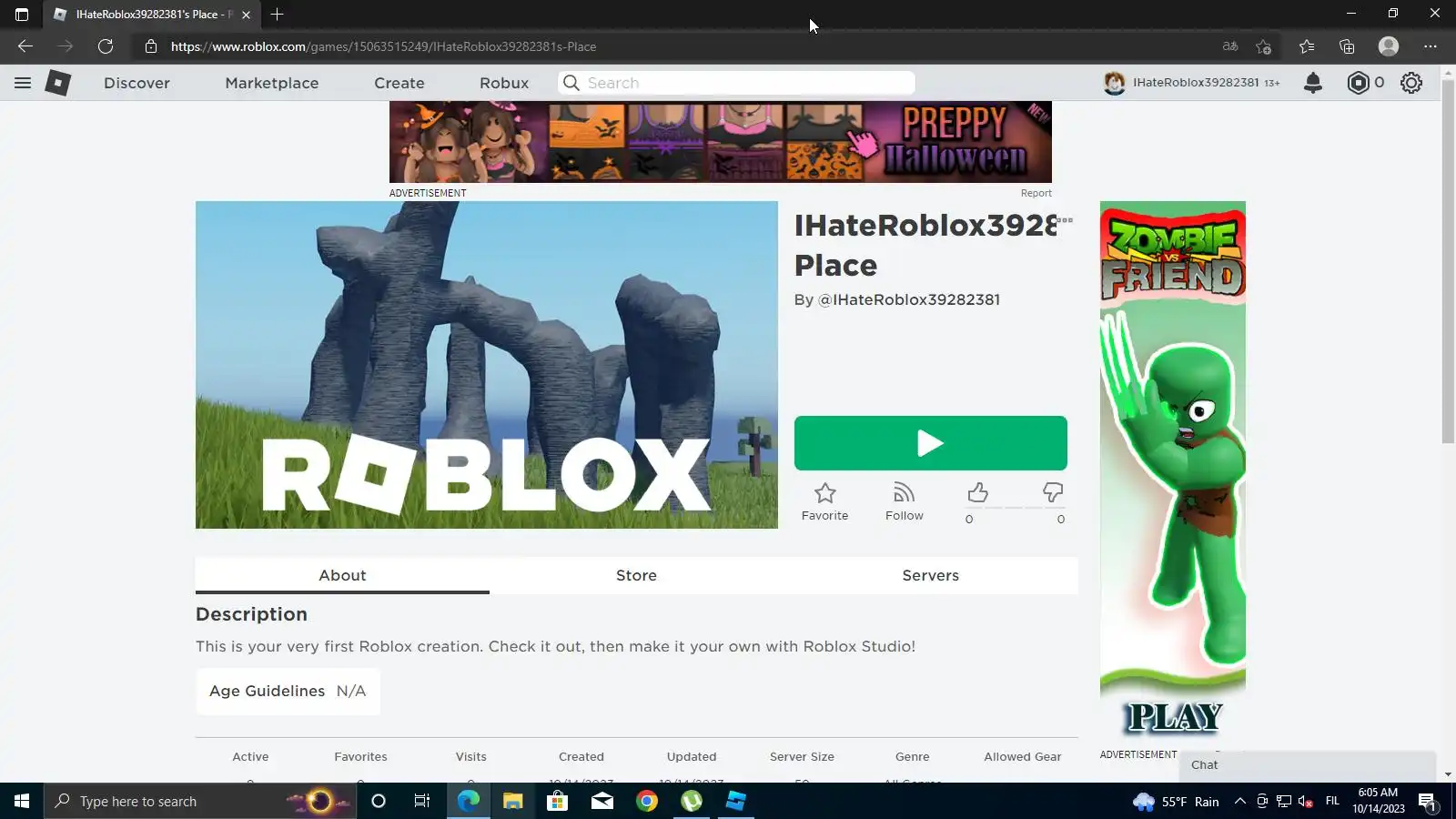Go back to the previous page
The height and width of the screenshot is (819, 1456).
[25, 46]
